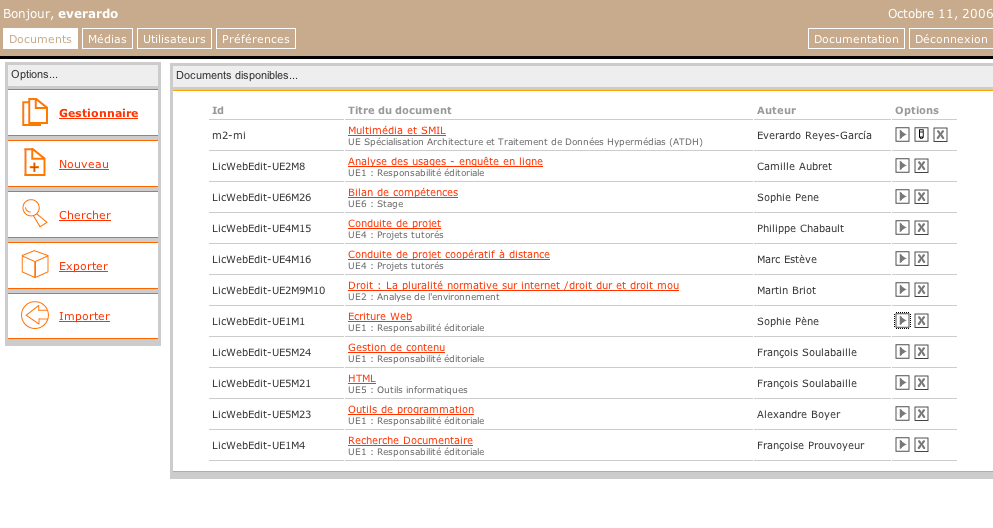Delete the Recherche Documentaire document
This screenshot has width=993, height=528.
click(921, 445)
